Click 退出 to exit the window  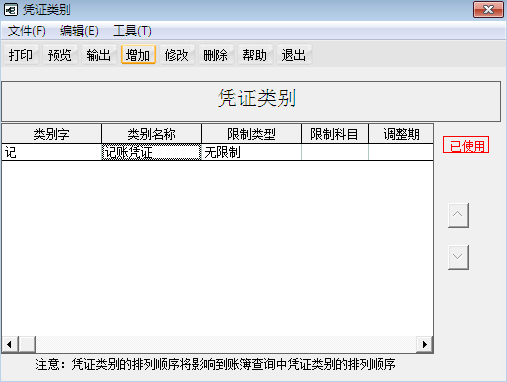[294, 55]
